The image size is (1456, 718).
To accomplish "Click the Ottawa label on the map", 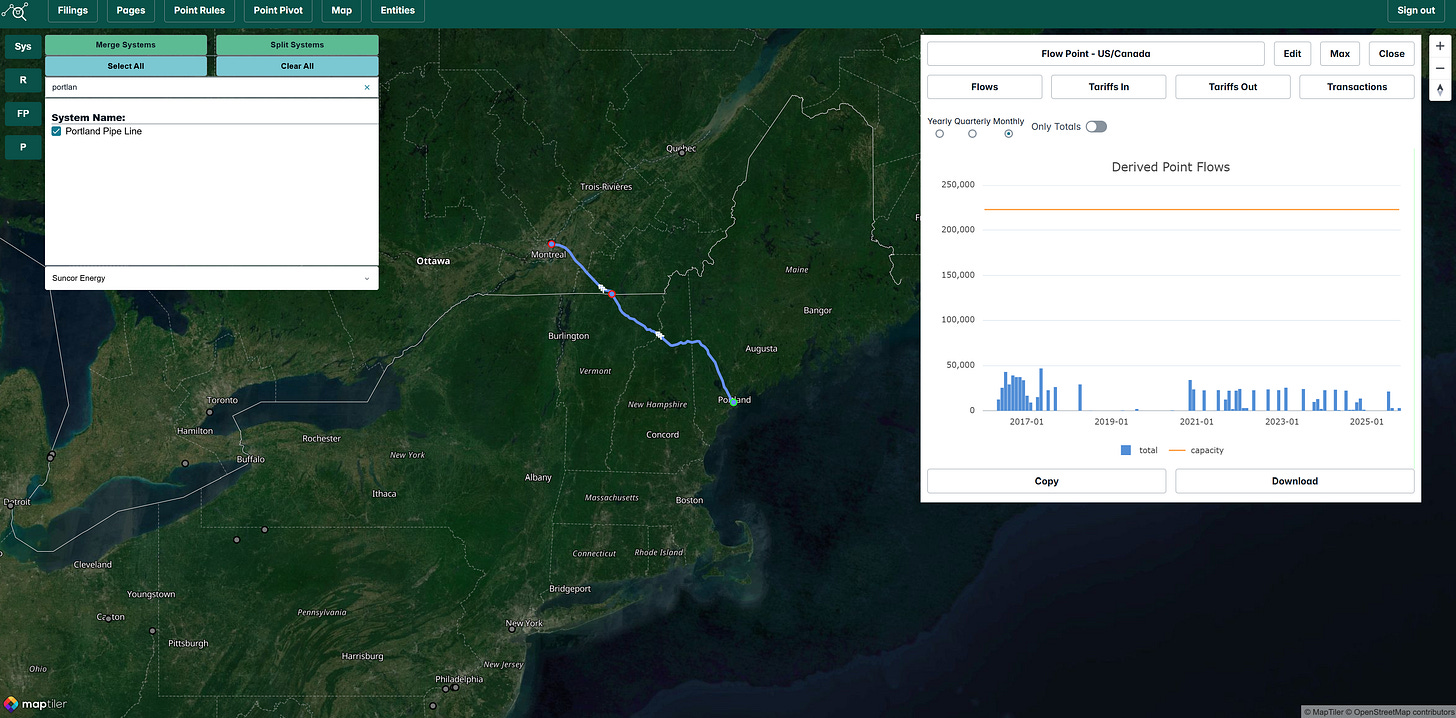I will [433, 261].
